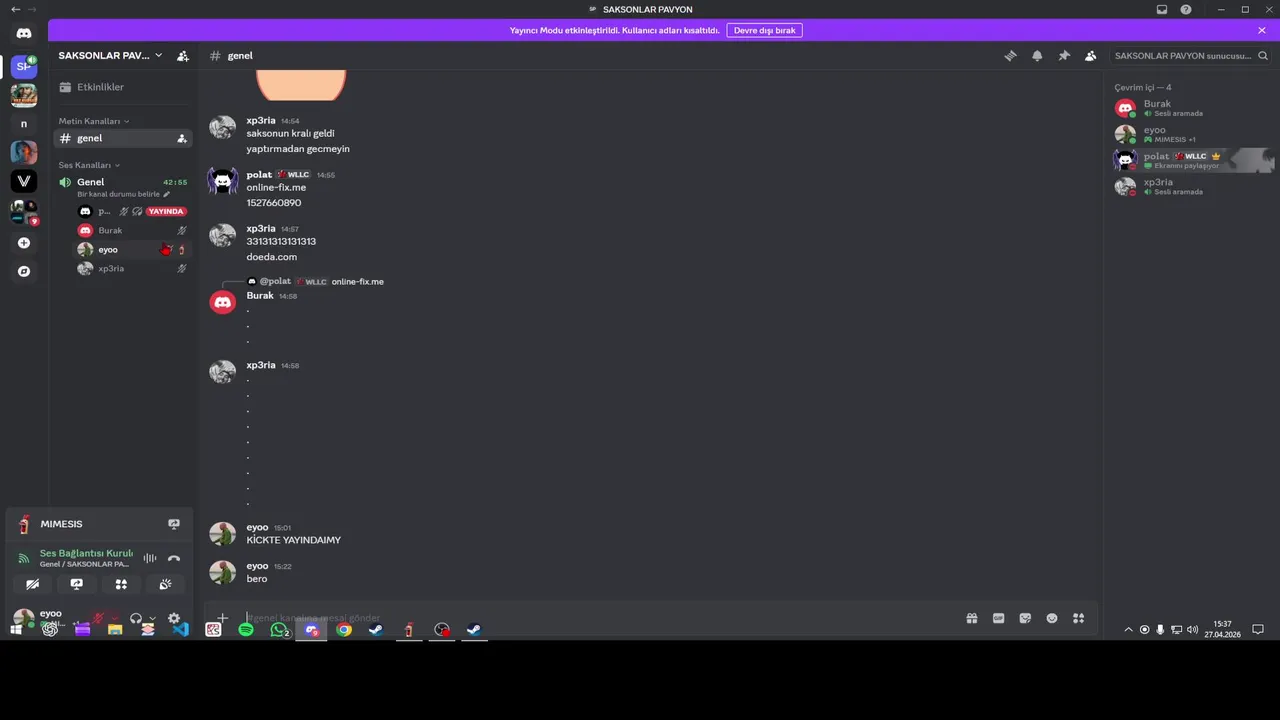Open Spotify from Windows taskbar
The height and width of the screenshot is (720, 1280).
246,630
